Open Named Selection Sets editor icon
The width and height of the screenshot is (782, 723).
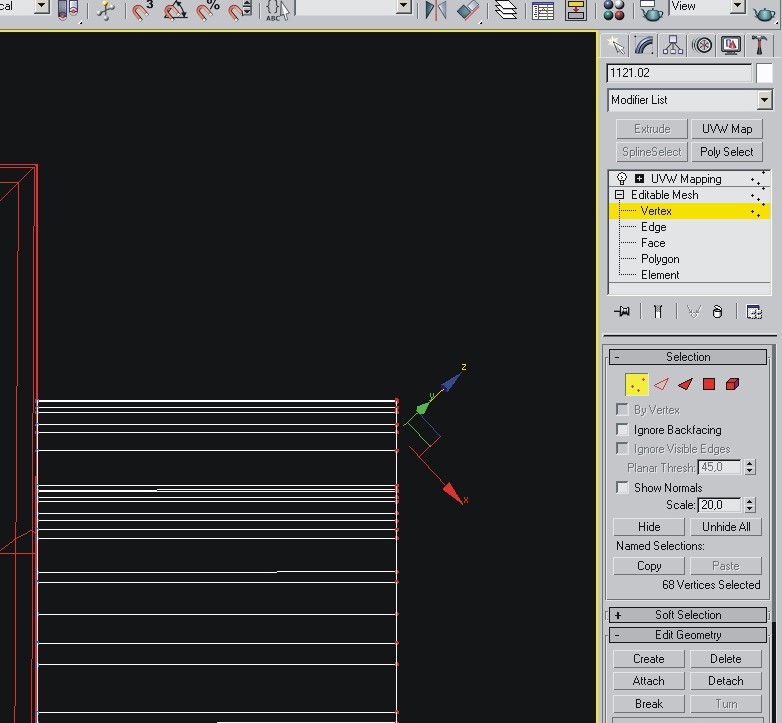coord(277,10)
